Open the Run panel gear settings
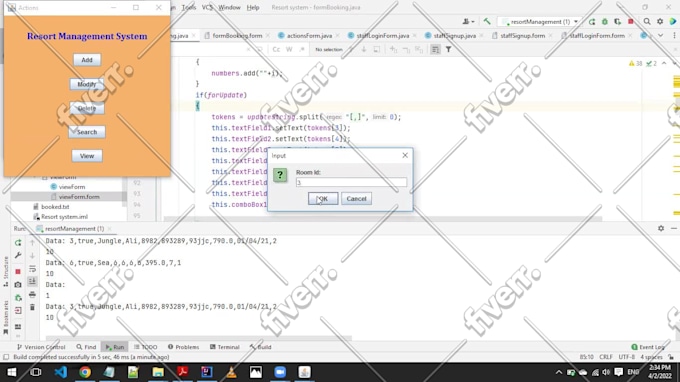680x382 pixels. 661,228
